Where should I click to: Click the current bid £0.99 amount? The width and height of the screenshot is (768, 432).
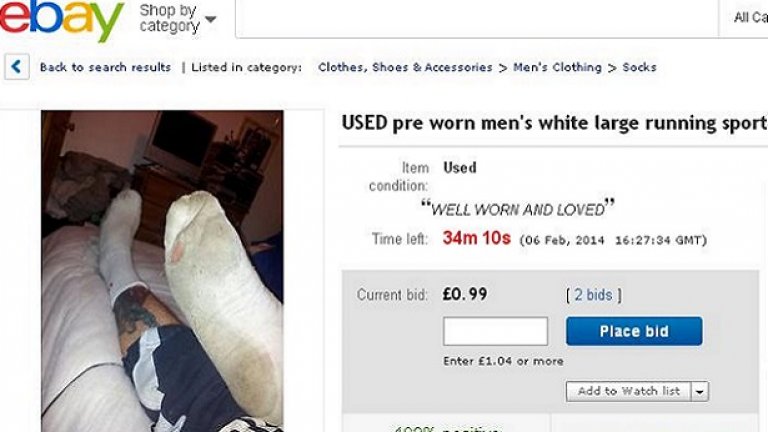coord(465,294)
